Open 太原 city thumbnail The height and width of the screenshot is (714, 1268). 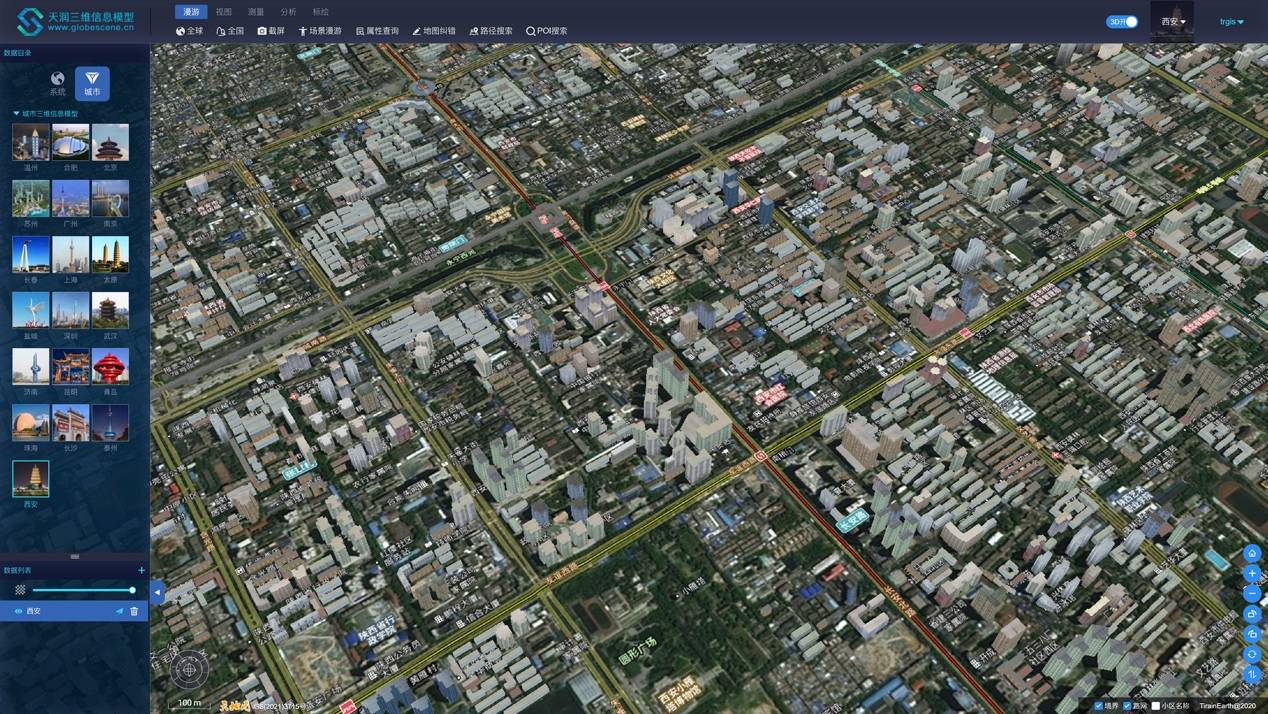tap(110, 255)
